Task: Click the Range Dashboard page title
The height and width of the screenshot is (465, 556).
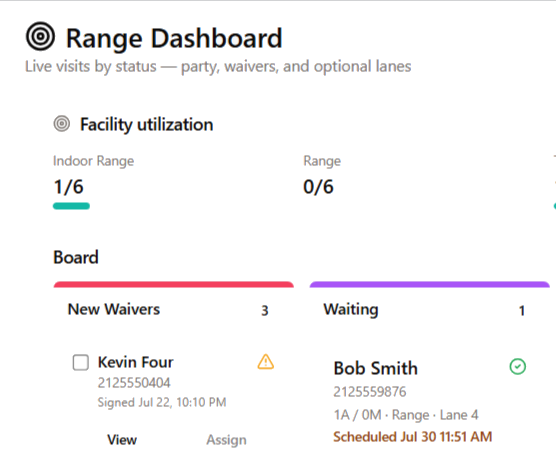Action: [x=174, y=38]
